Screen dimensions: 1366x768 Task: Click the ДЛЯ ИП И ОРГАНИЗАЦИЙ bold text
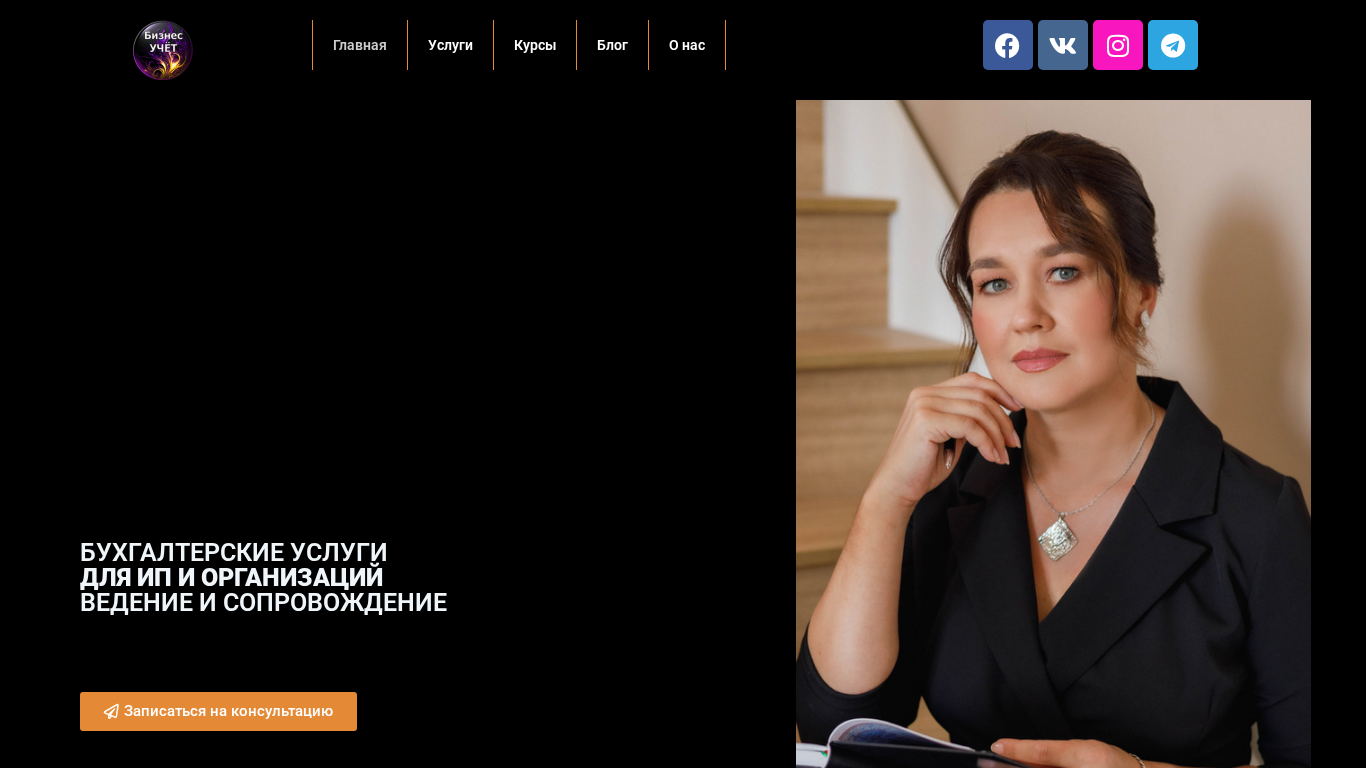coord(231,578)
